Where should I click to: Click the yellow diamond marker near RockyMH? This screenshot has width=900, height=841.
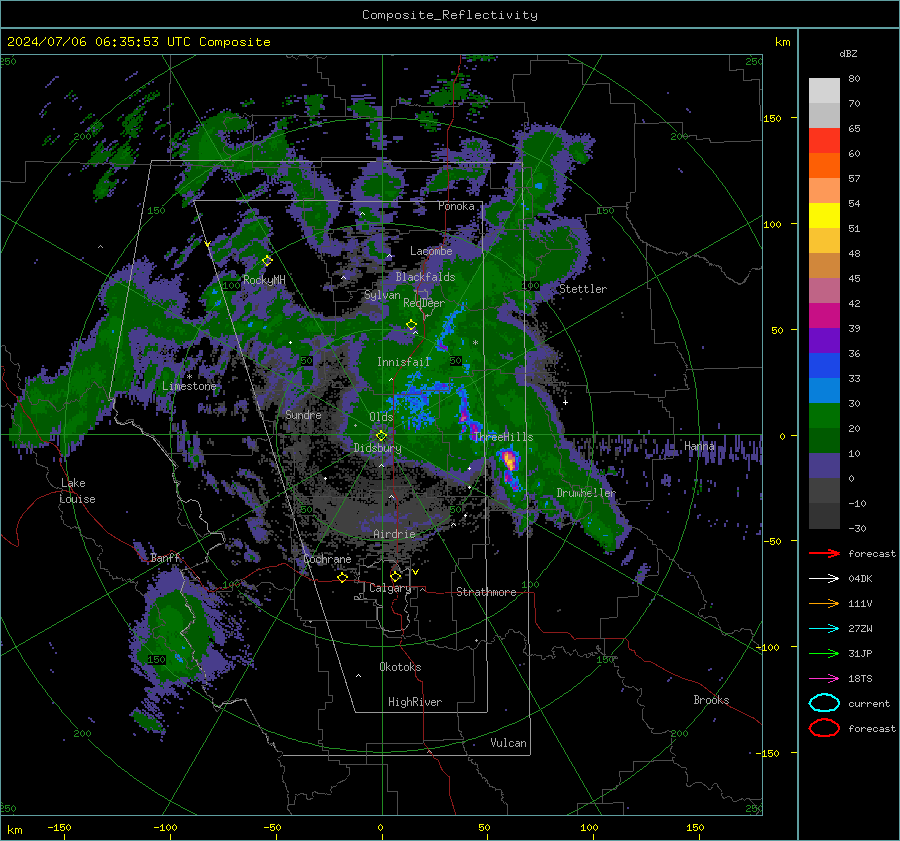tap(267, 261)
